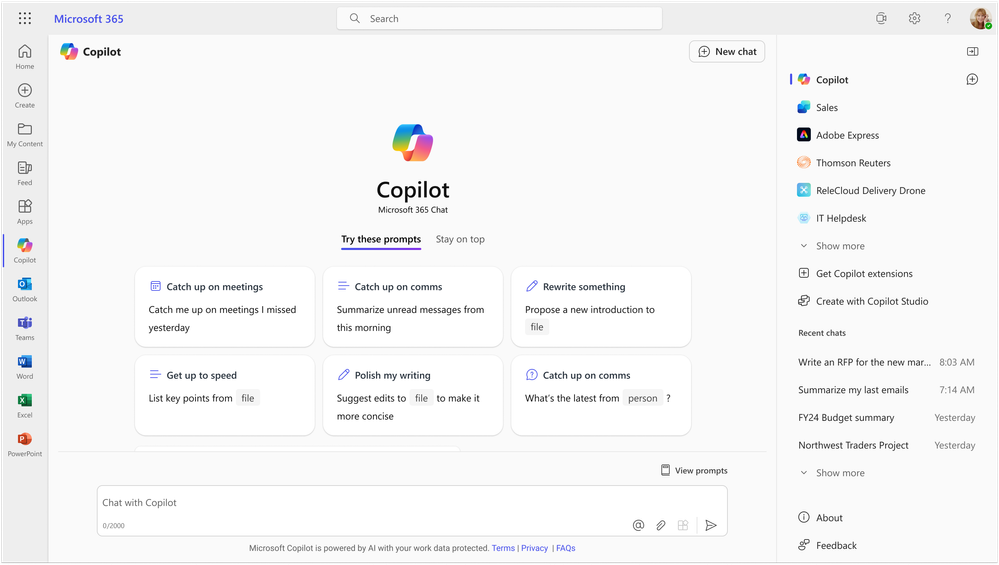Image resolution: width=999 pixels, height=565 pixels.
Task: Switch to Try these prompts tab
Action: [x=381, y=240]
